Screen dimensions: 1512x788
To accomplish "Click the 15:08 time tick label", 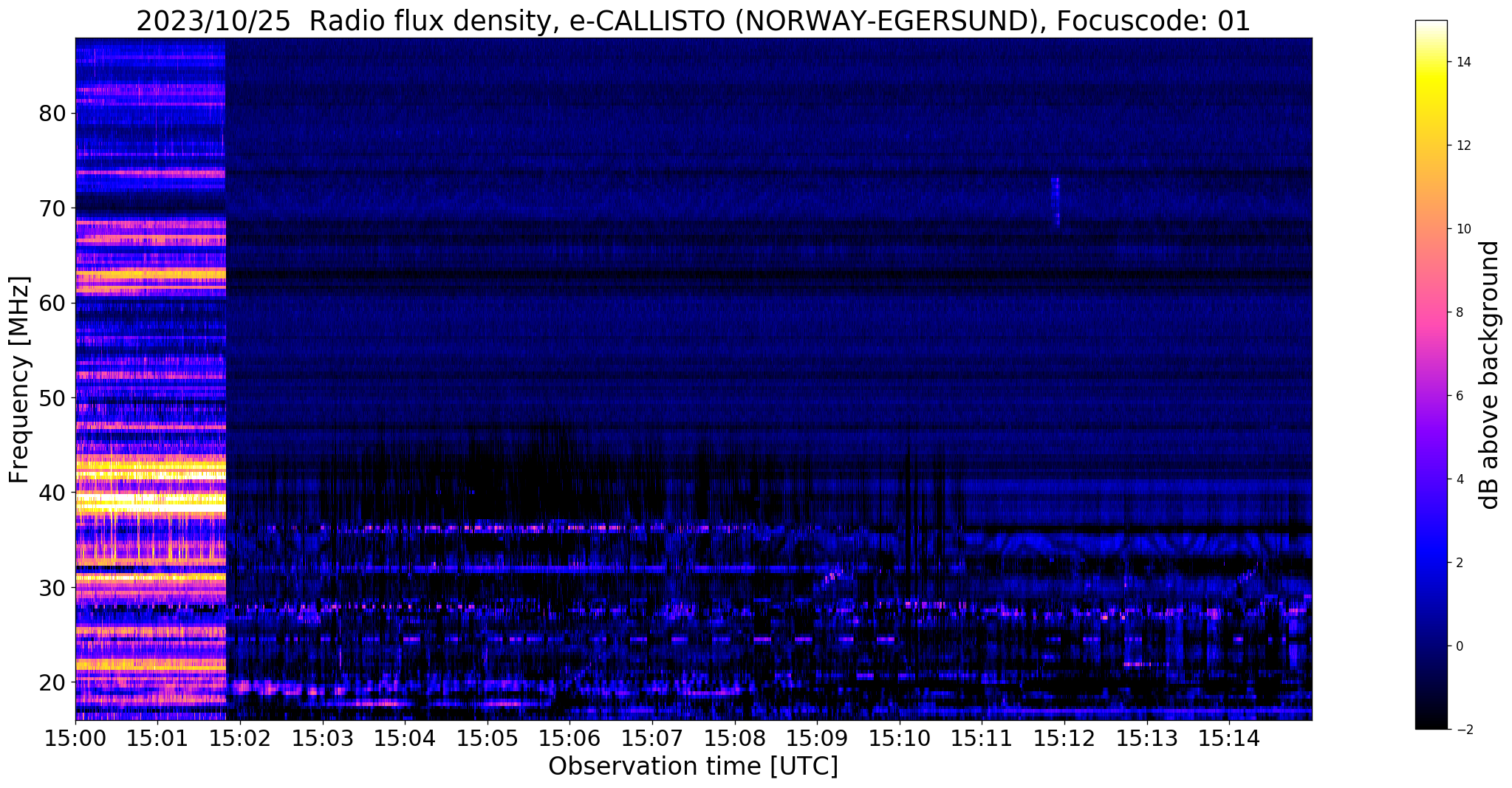I will [735, 738].
